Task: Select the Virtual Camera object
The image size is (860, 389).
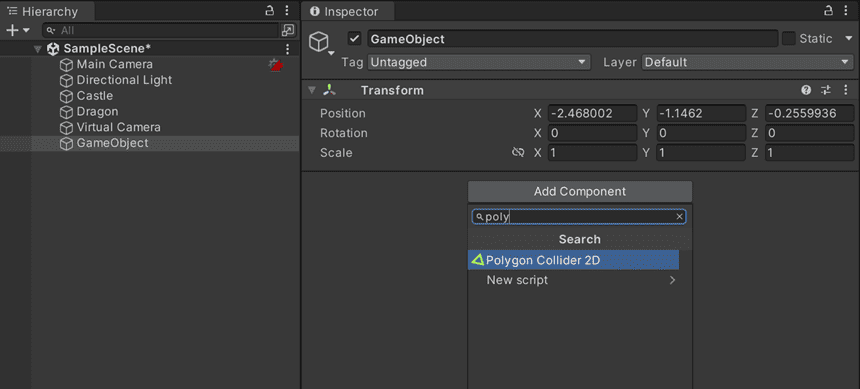Action: pos(118,127)
